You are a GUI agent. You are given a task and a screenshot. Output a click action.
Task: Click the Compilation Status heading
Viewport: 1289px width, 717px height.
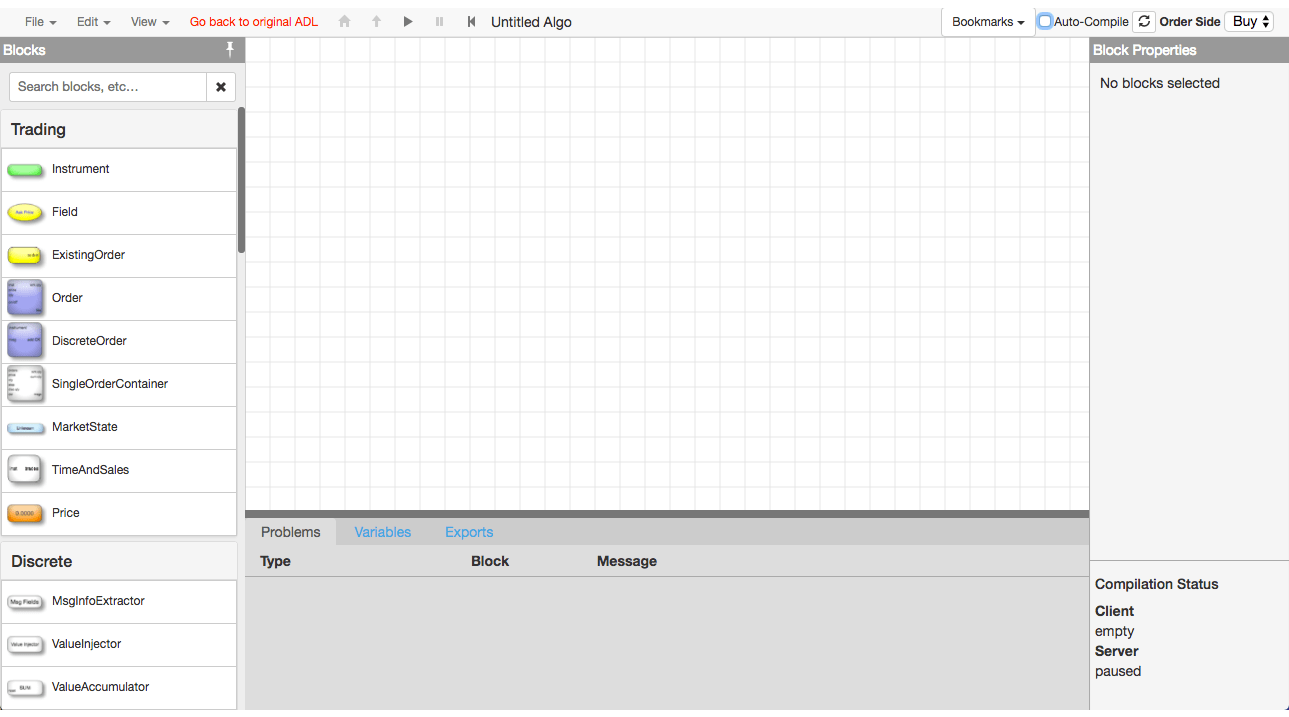1157,584
